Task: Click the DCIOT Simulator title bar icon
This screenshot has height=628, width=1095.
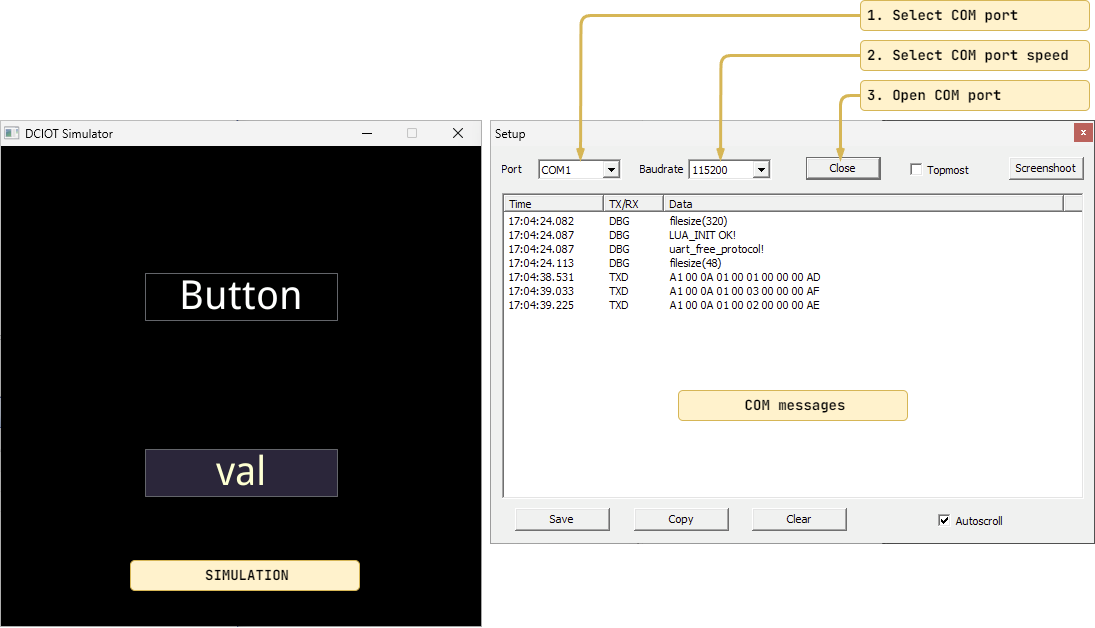Action: 12,133
